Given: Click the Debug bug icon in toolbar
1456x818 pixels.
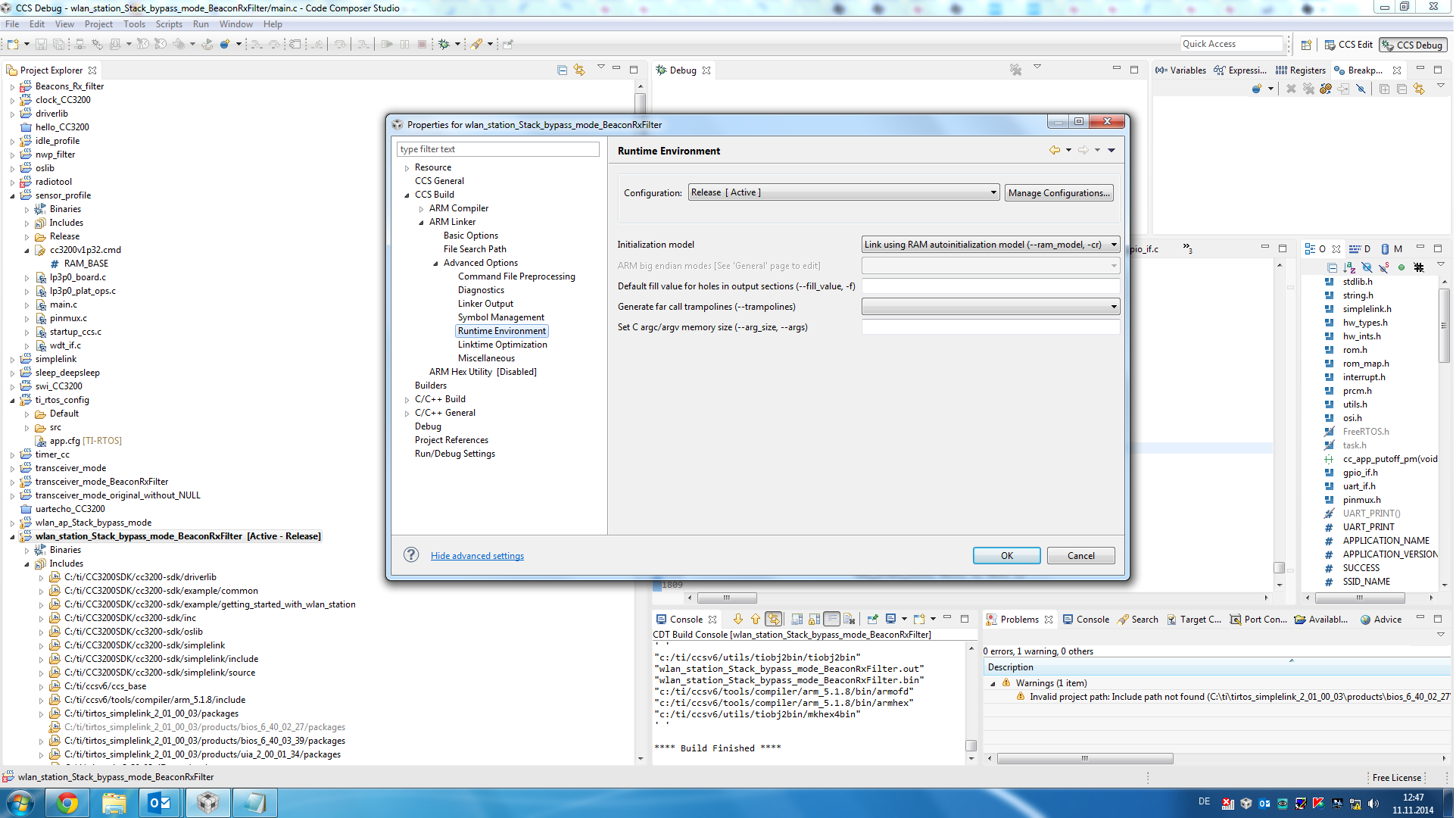Looking at the screenshot, I should [444, 45].
